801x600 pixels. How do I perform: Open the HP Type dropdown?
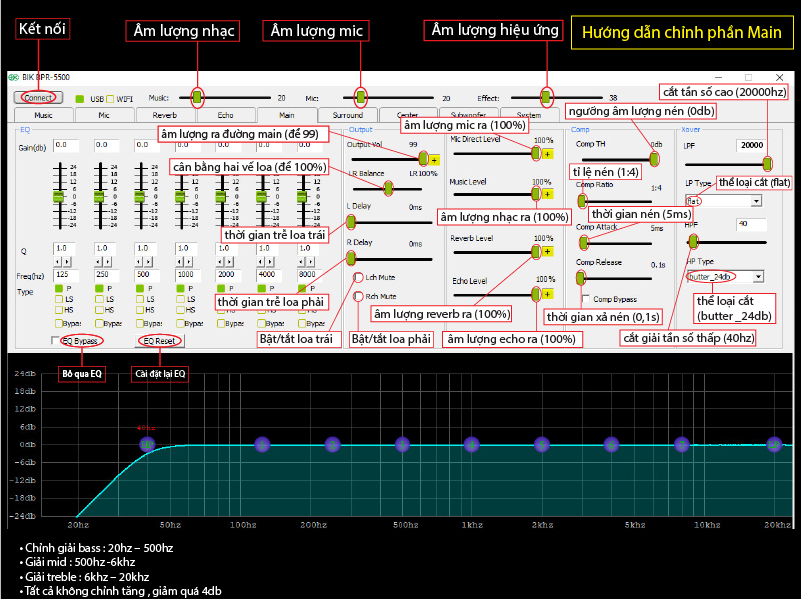759,277
